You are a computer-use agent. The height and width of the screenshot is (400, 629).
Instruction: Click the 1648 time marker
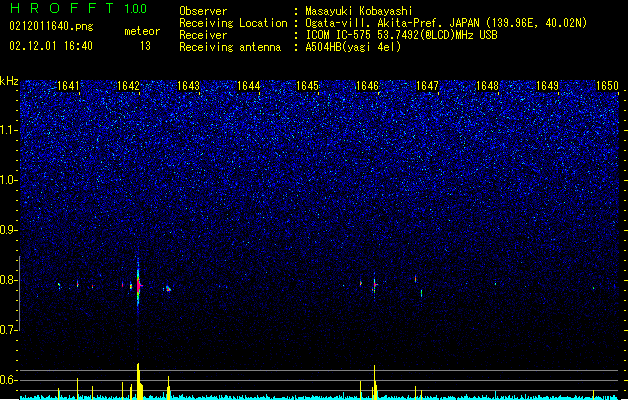click(487, 86)
